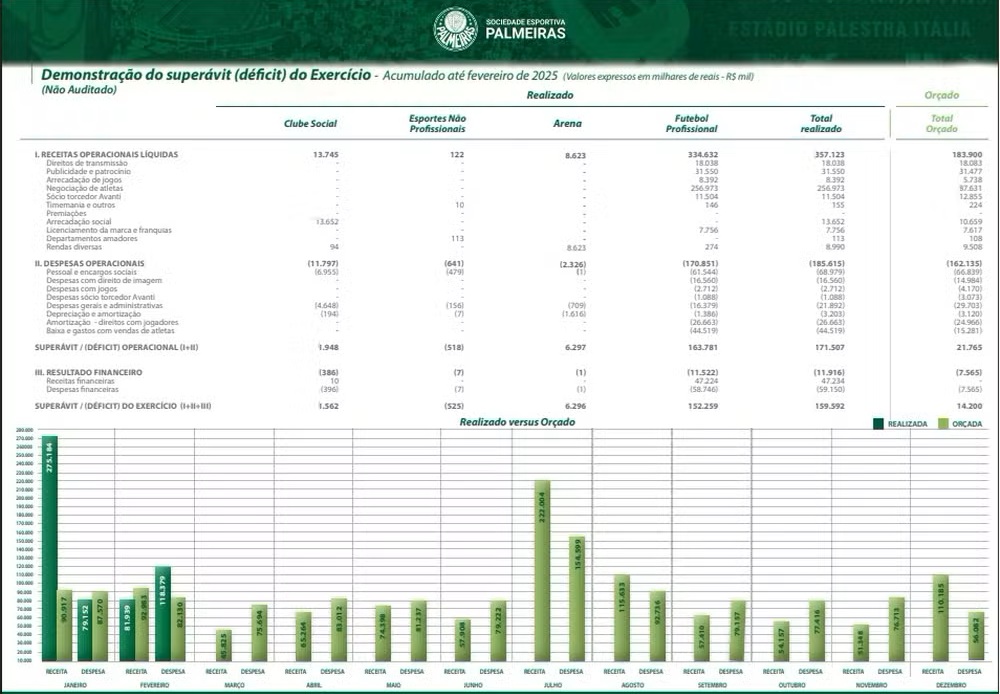Select the January realized revenue bar 275.184

(50, 549)
